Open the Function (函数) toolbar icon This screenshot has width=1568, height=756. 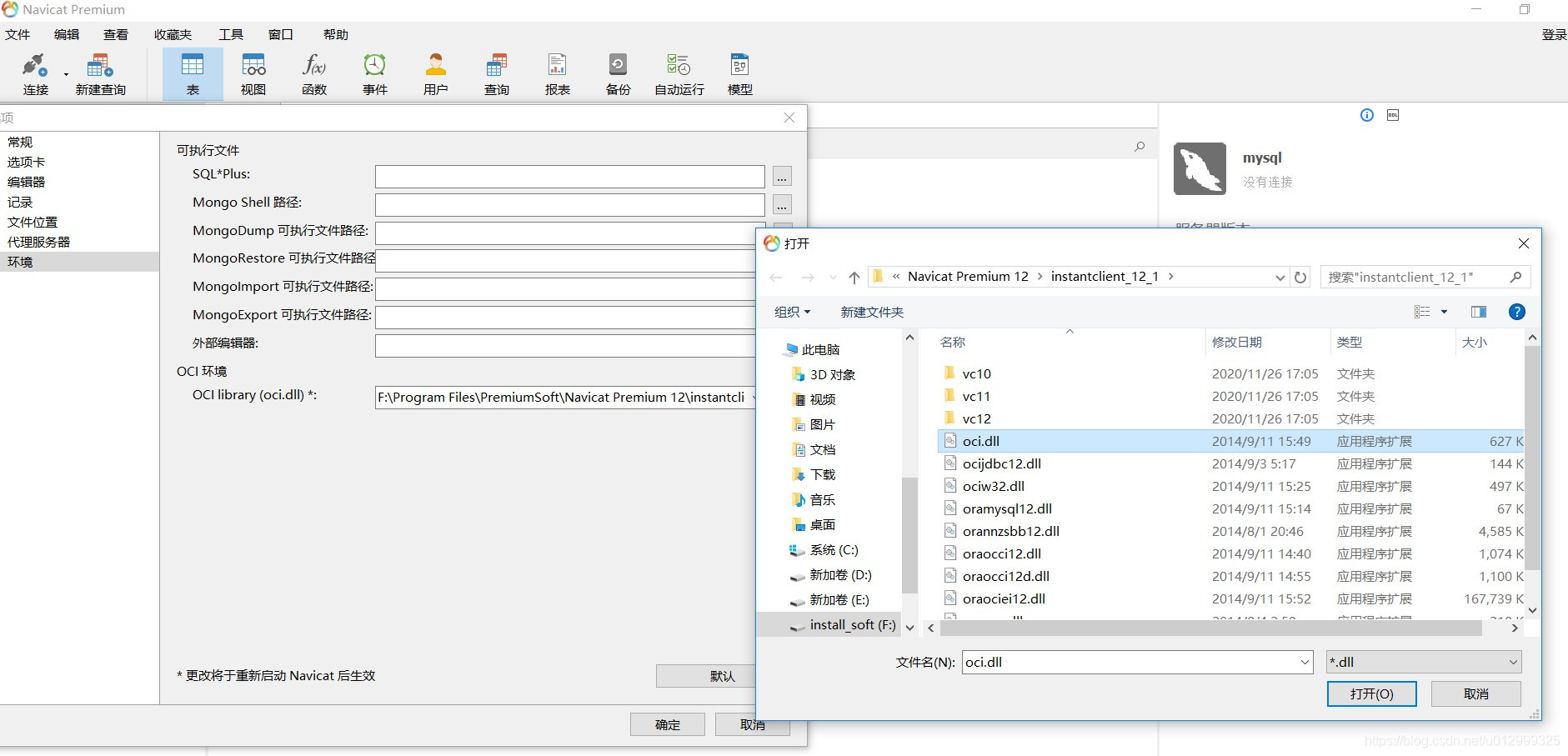coord(314,74)
